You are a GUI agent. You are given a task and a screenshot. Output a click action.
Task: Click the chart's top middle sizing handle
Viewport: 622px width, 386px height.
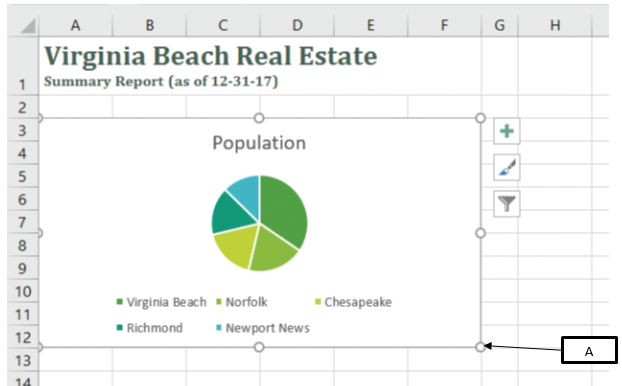pyautogui.click(x=259, y=118)
